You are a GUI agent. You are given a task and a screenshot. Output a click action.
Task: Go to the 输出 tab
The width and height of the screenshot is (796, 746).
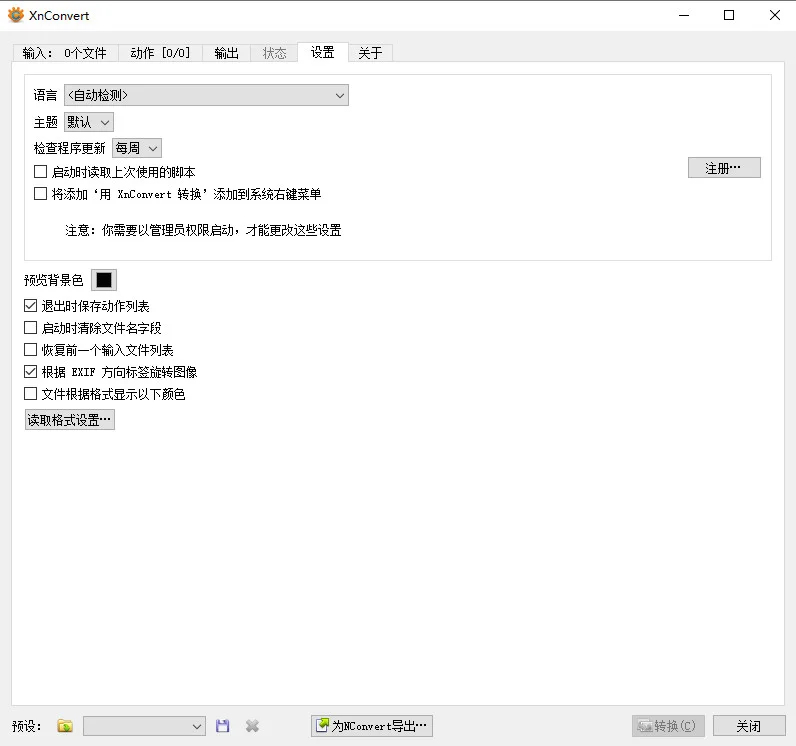pyautogui.click(x=226, y=53)
